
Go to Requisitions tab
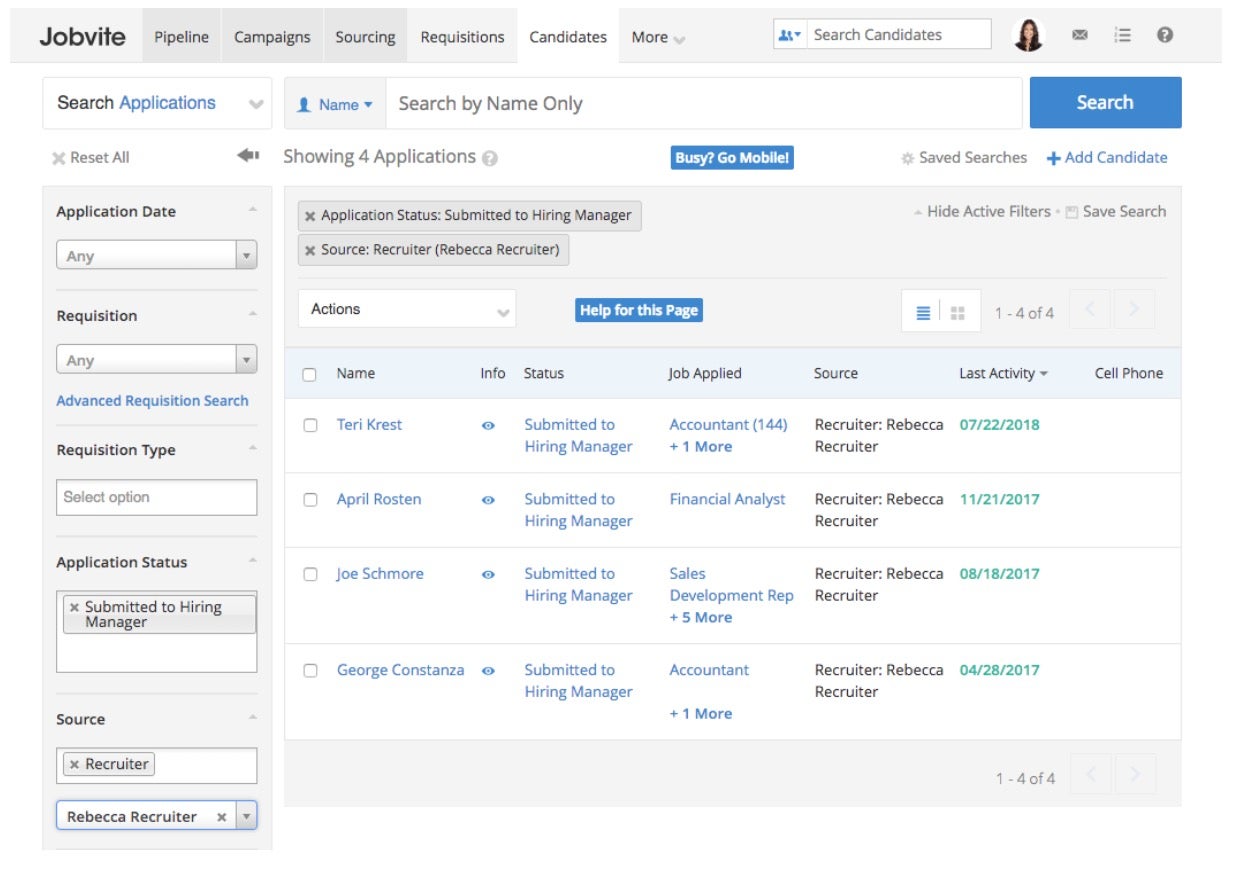click(462, 37)
